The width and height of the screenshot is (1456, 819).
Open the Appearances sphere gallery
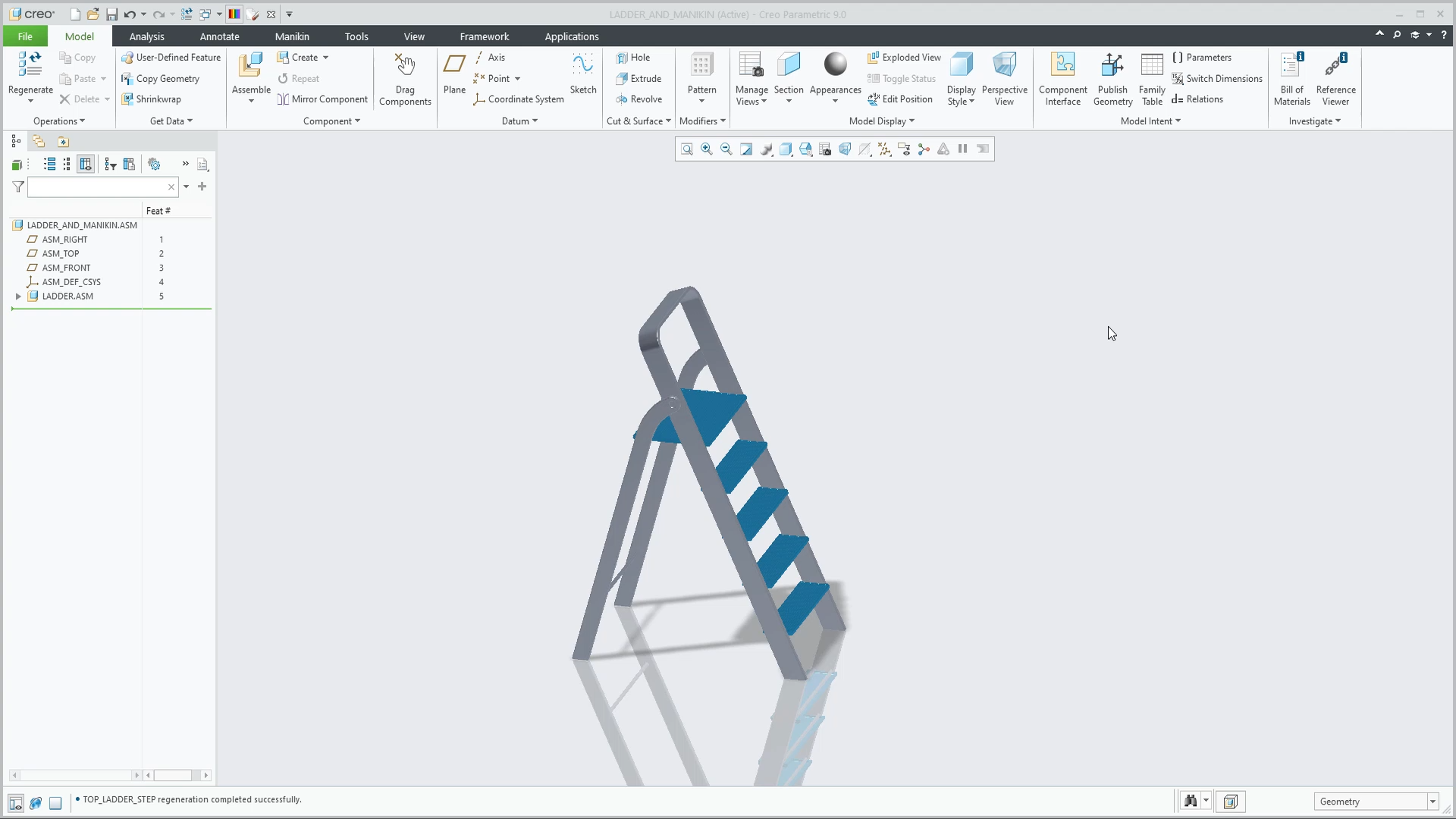coord(835,64)
